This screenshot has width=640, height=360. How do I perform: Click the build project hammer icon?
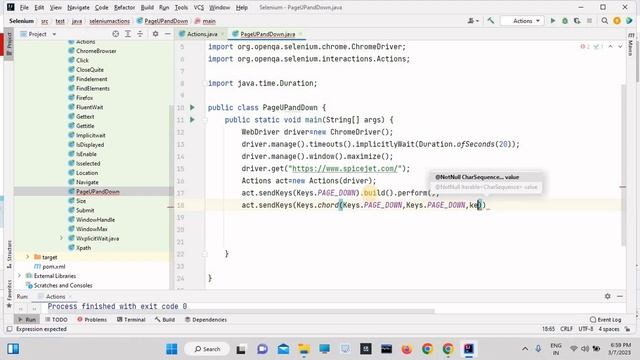pos(491,21)
